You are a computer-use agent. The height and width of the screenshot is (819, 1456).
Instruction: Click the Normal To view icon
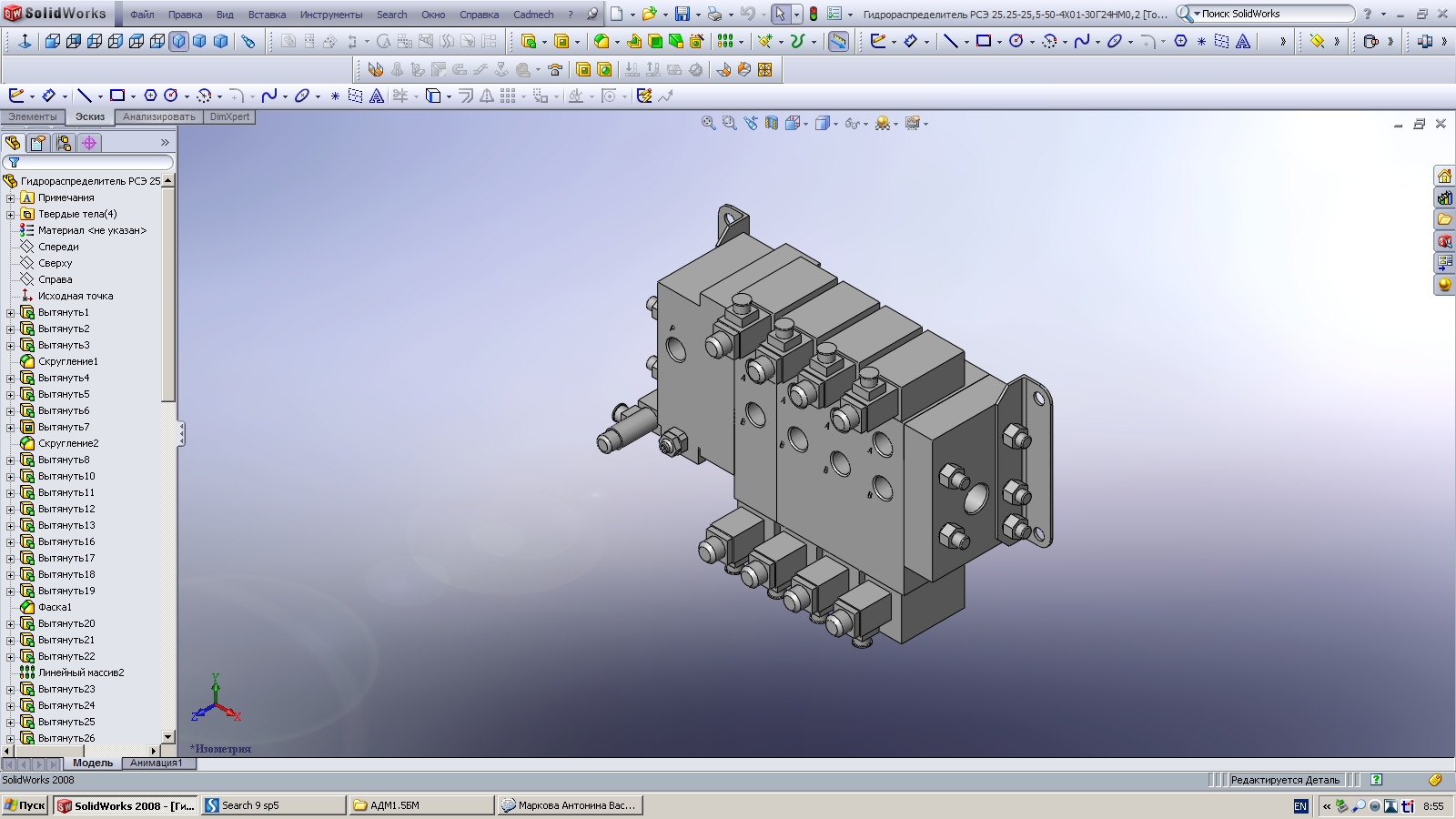(25, 41)
